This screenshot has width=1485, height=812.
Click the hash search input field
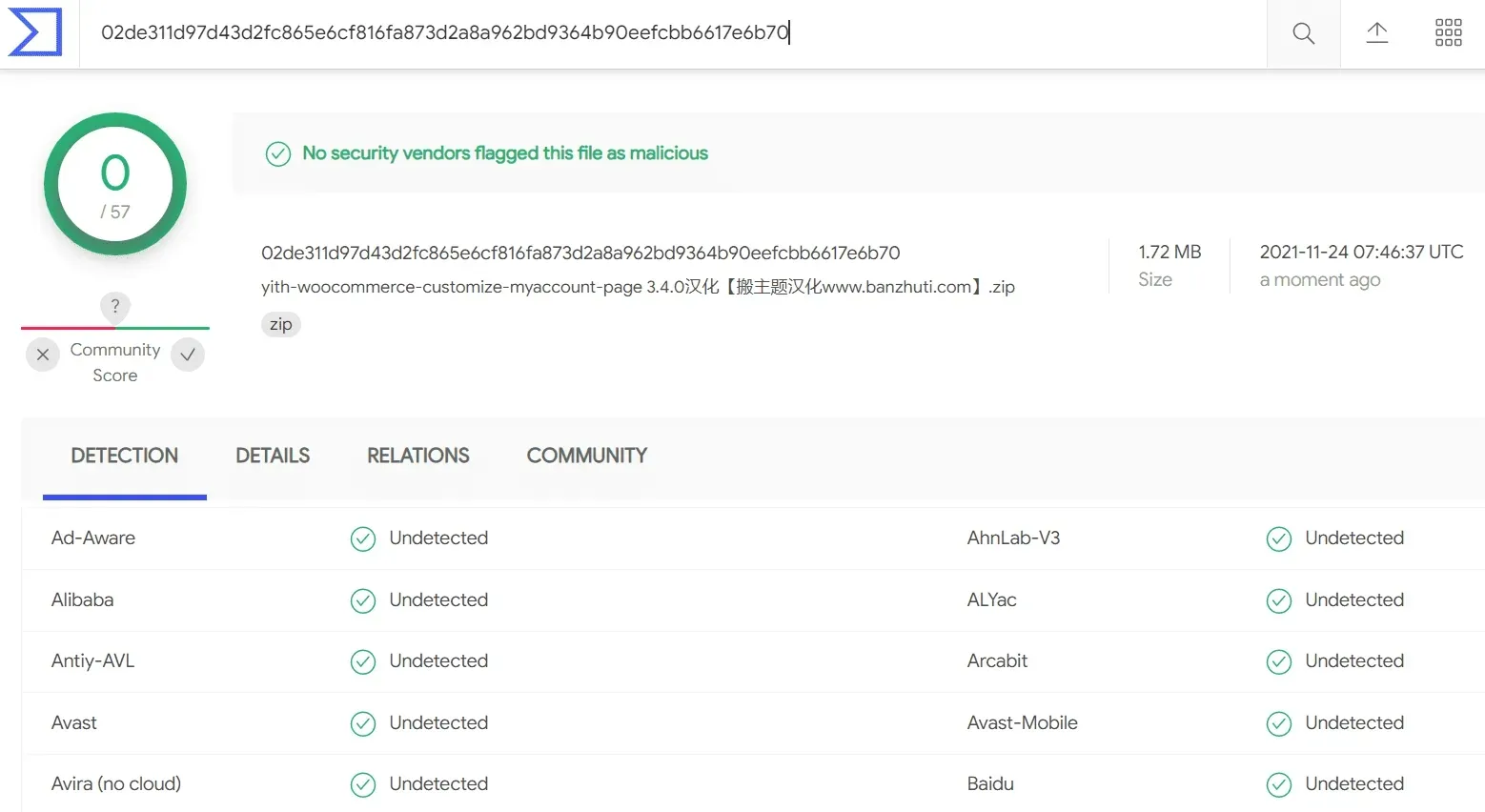click(673, 33)
